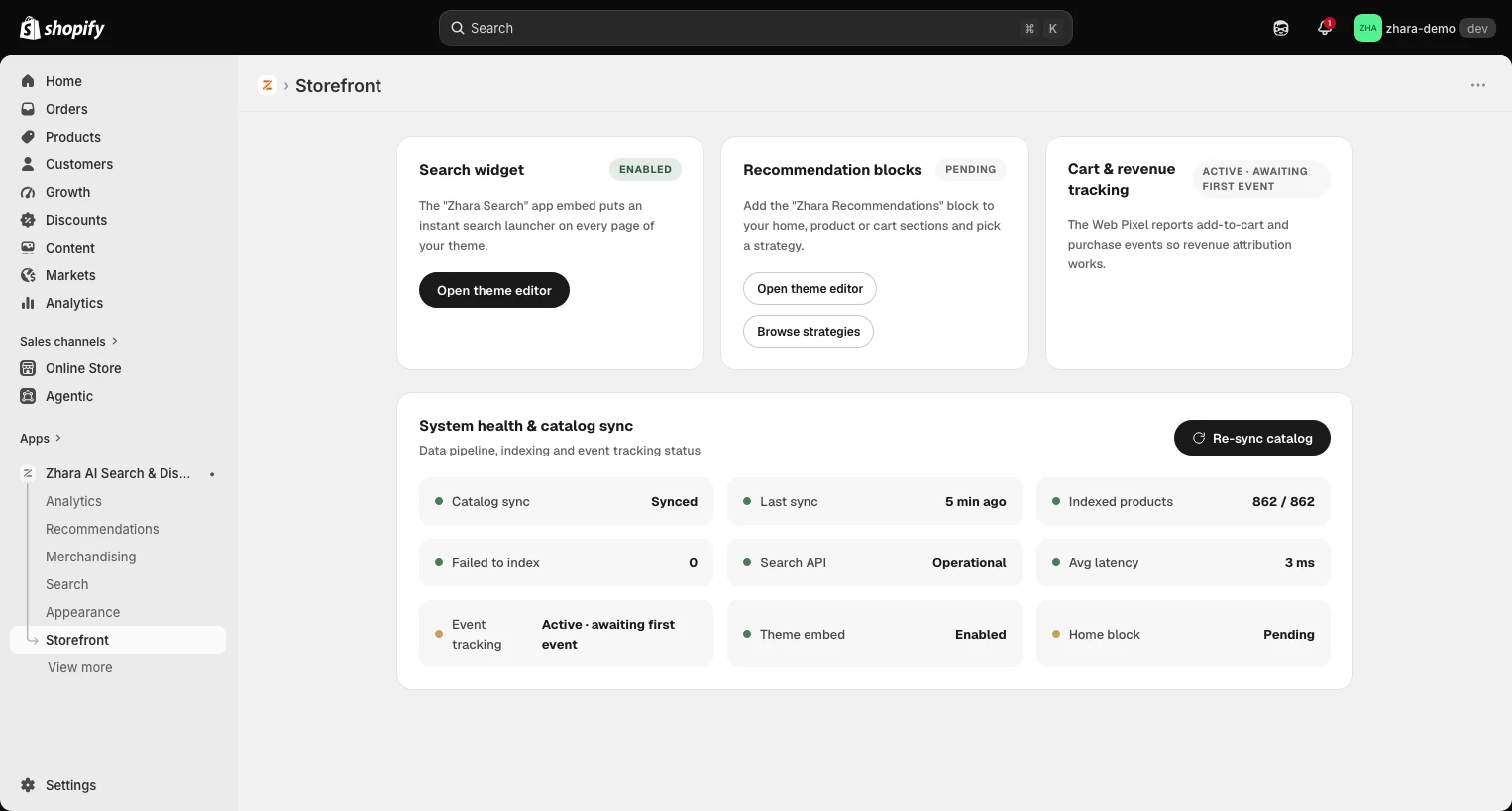Go to Recommendations subpage
The image size is (1512, 811).
[102, 529]
